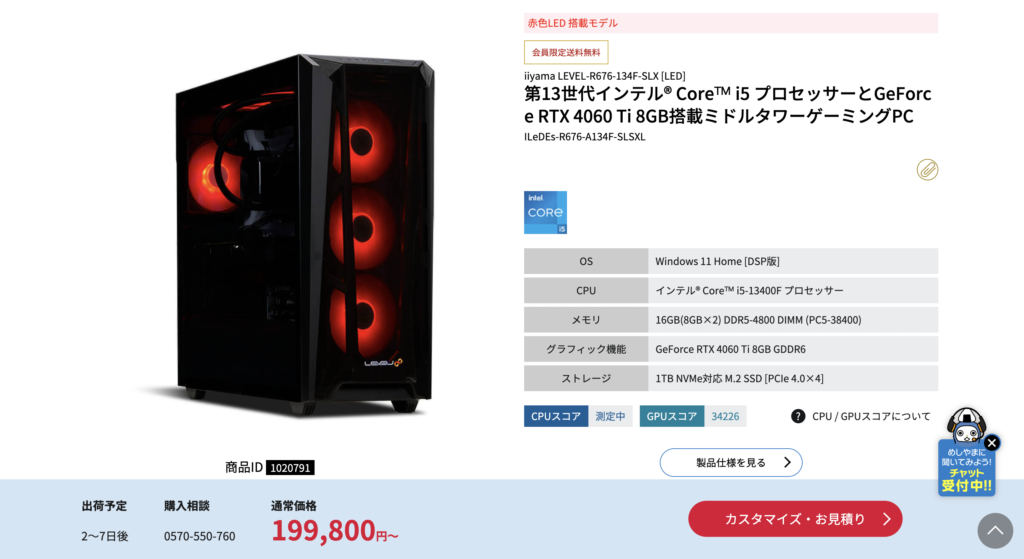1024x559 pixels.
Task: Click the Intel Core i5 badge
Action: pos(545,212)
